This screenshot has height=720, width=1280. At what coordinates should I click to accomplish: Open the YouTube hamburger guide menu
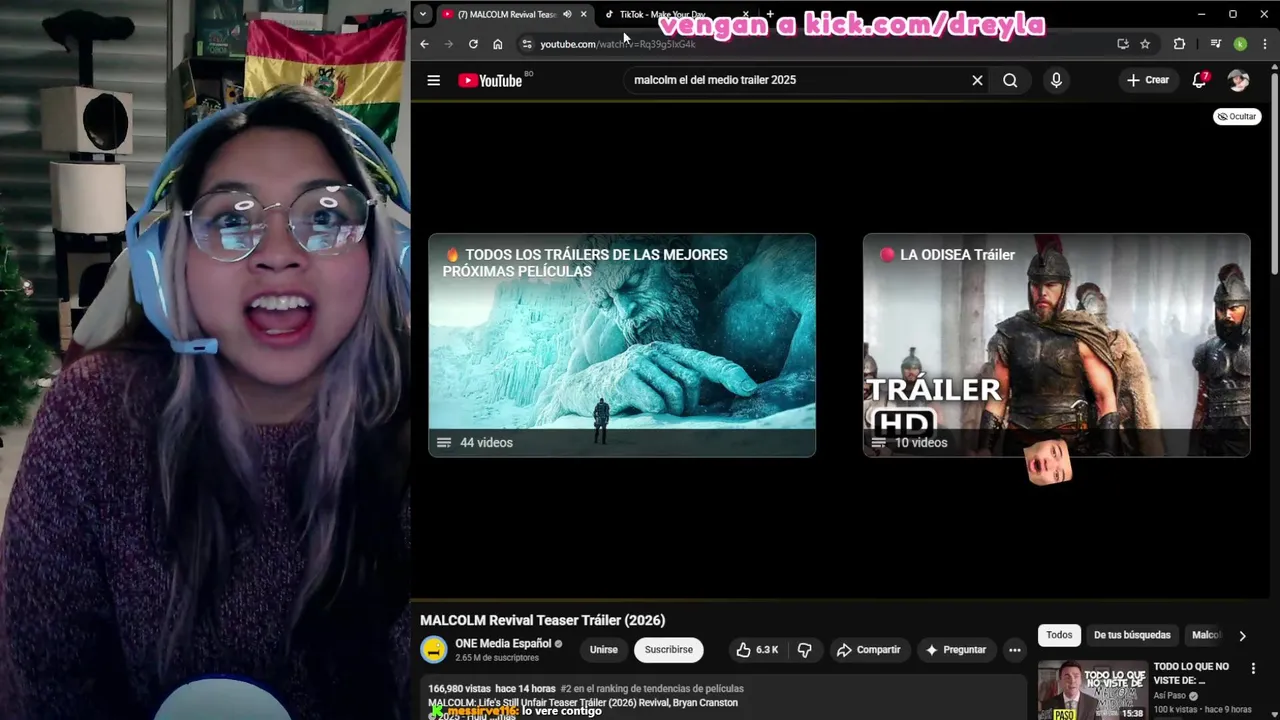(433, 80)
